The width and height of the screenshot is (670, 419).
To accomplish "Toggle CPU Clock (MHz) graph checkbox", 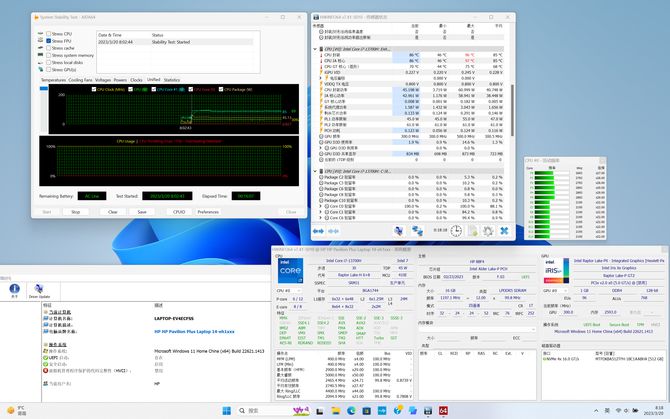I will pos(94,89).
